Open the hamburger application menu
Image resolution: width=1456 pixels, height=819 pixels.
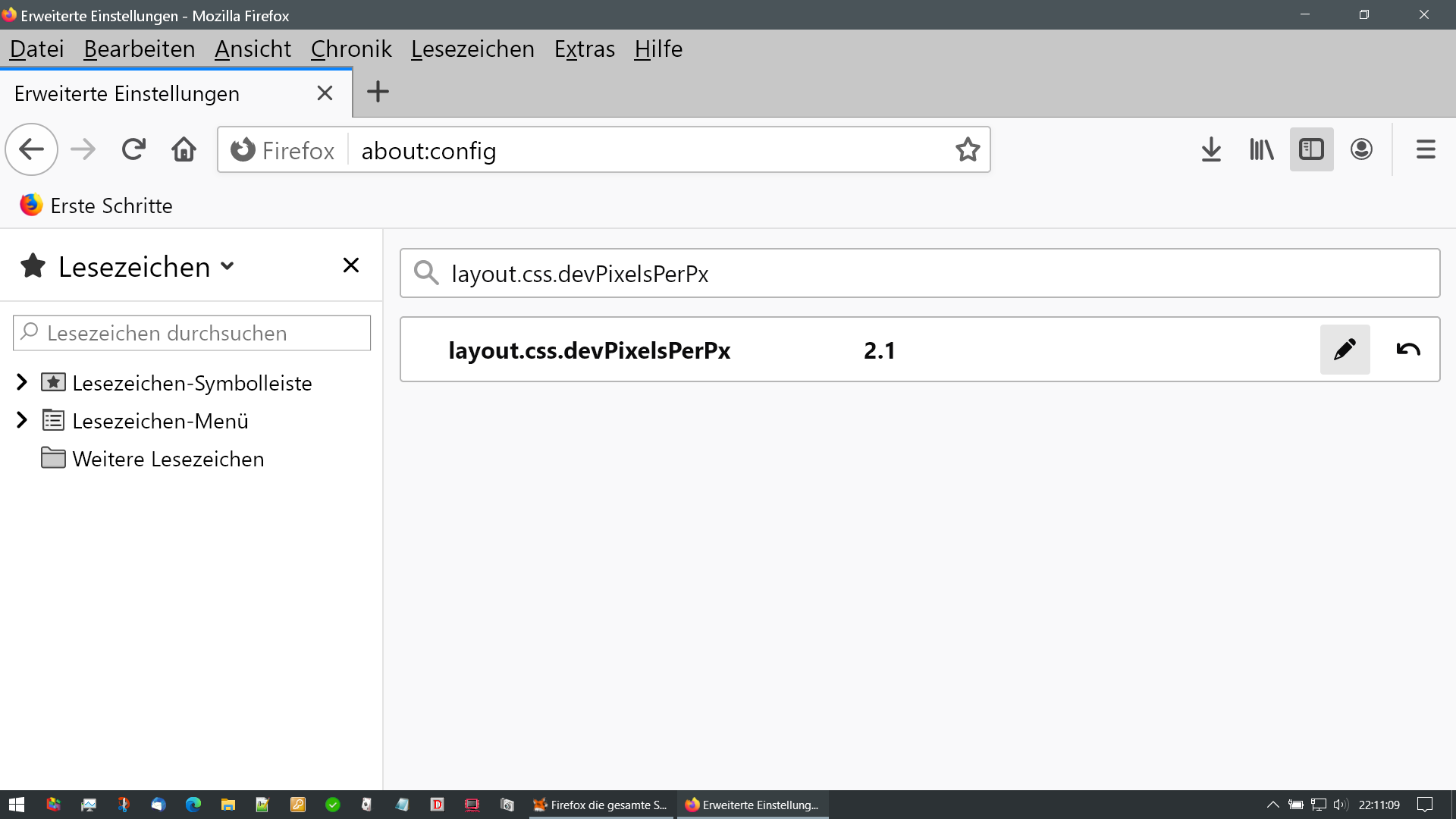tap(1426, 149)
